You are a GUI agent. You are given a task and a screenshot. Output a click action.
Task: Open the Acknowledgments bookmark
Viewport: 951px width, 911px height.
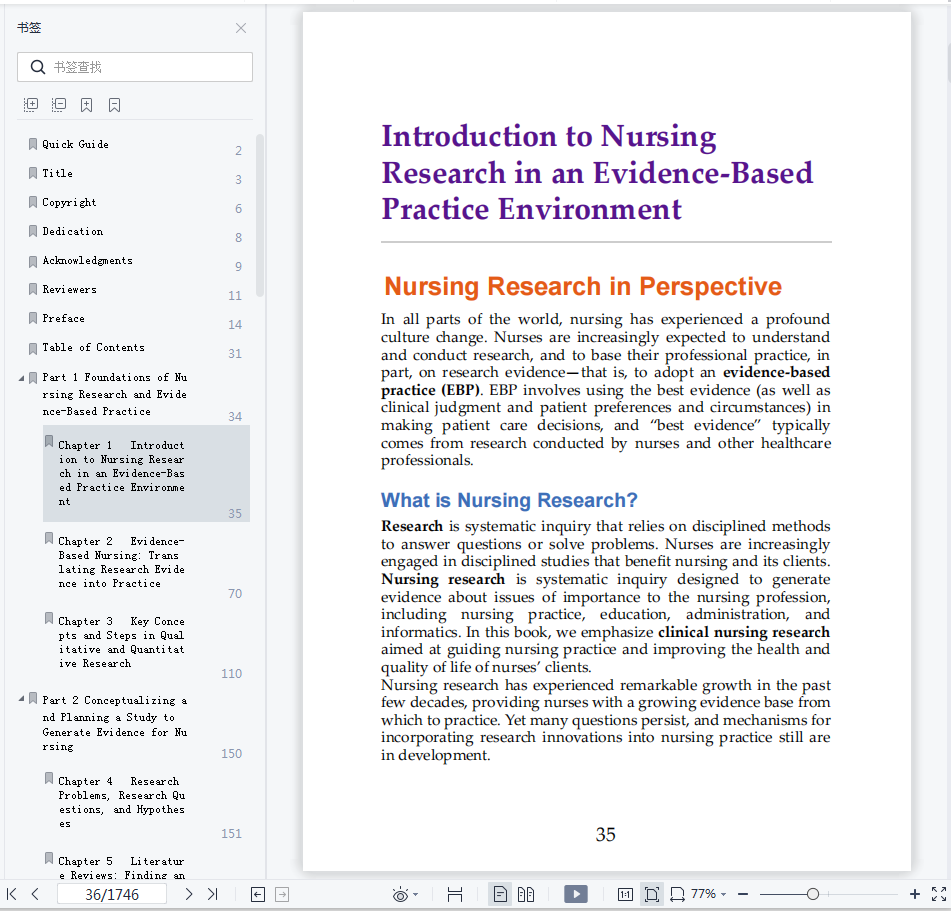tap(87, 261)
